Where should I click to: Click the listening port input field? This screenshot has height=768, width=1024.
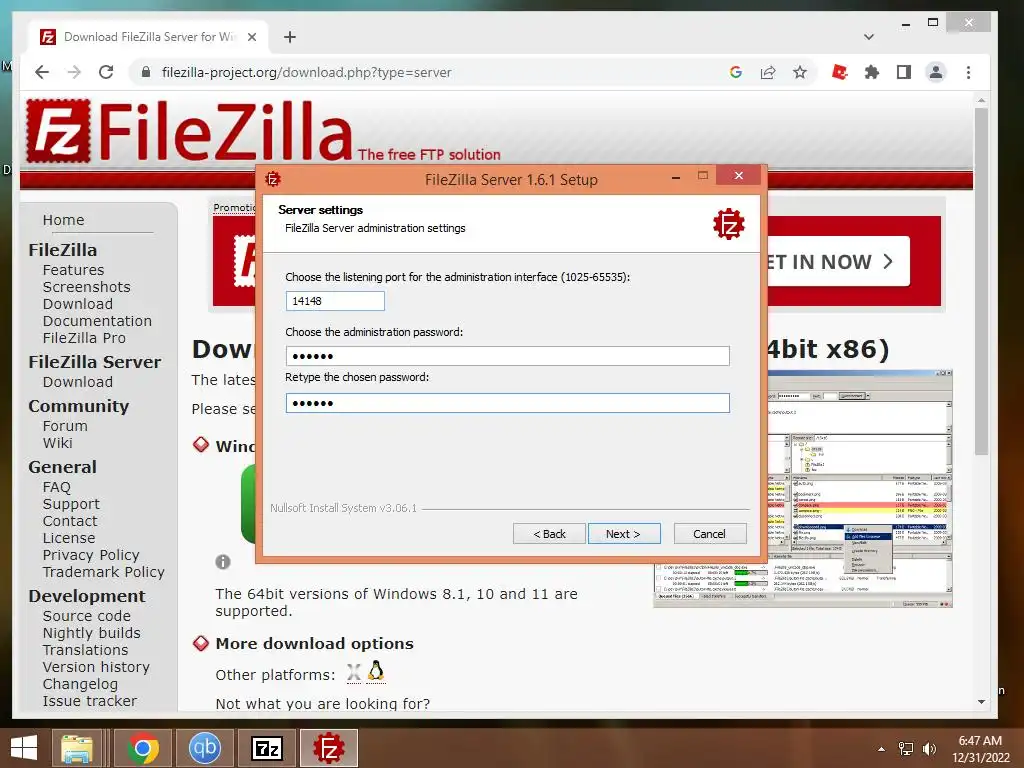[x=335, y=301]
